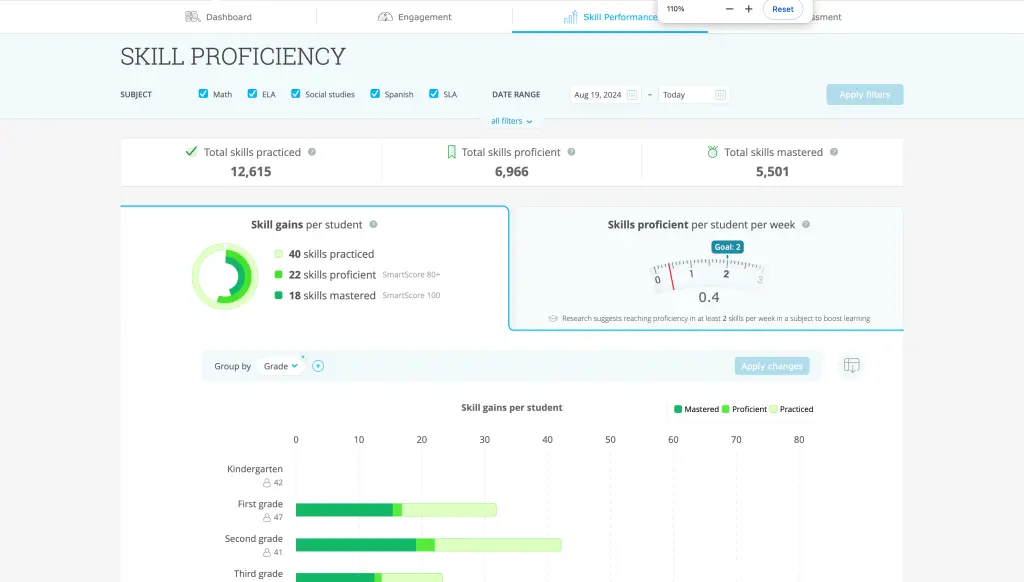Open help for Skills proficient per week
1024x582 pixels.
tap(806, 225)
